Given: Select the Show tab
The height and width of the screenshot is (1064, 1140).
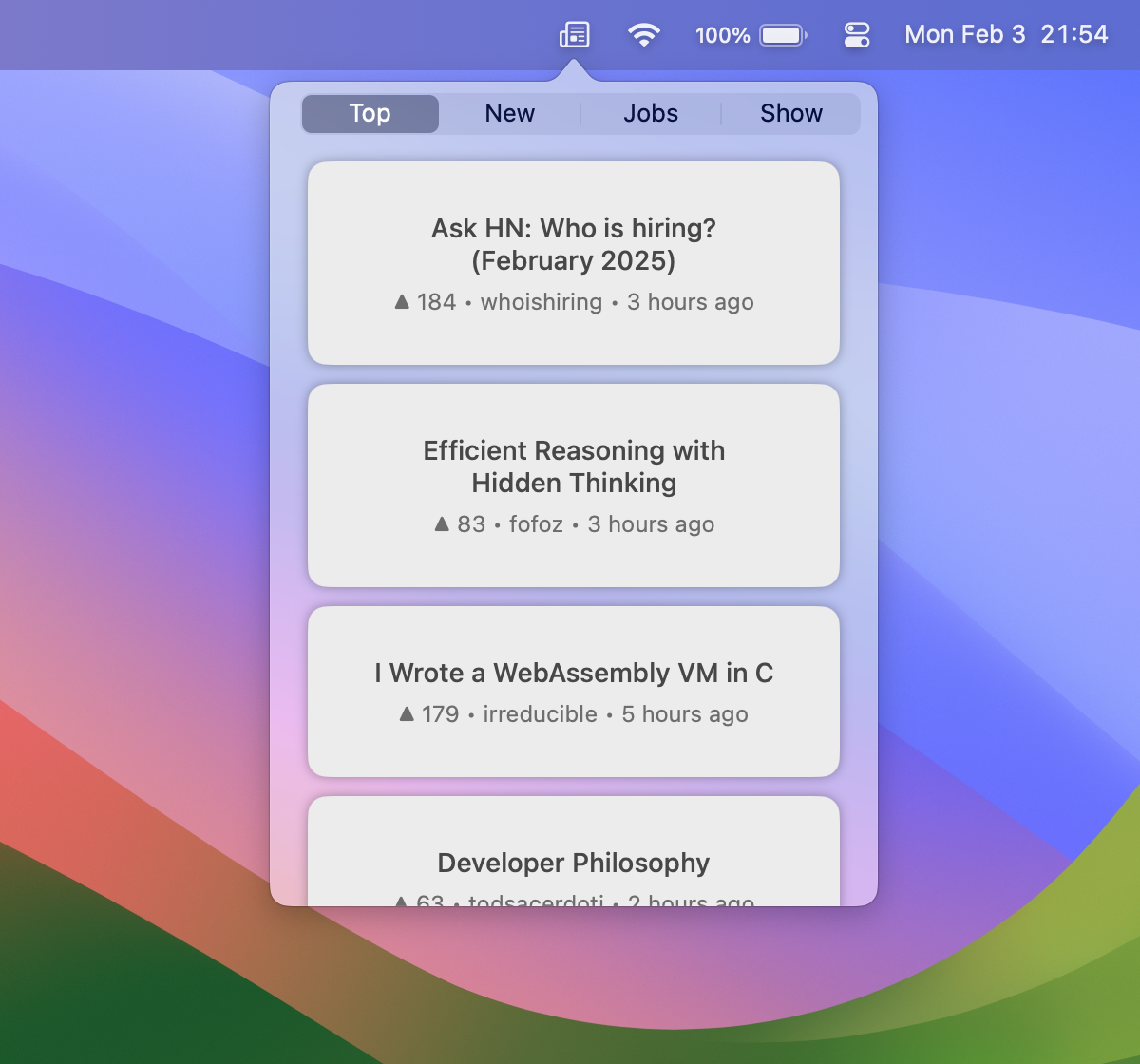Looking at the screenshot, I should click(791, 113).
